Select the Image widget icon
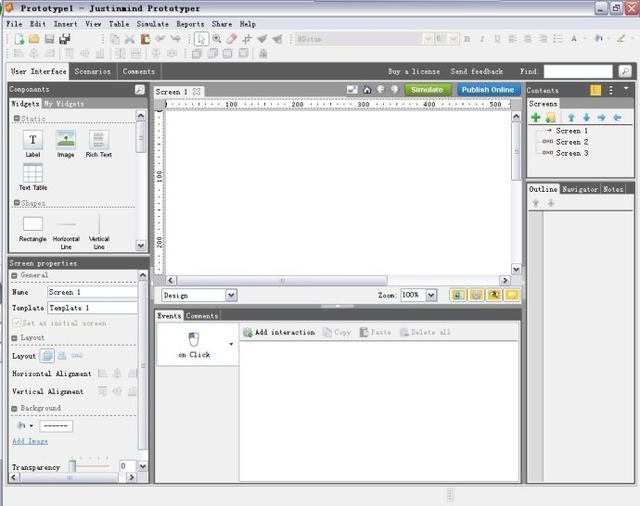 (x=66, y=140)
